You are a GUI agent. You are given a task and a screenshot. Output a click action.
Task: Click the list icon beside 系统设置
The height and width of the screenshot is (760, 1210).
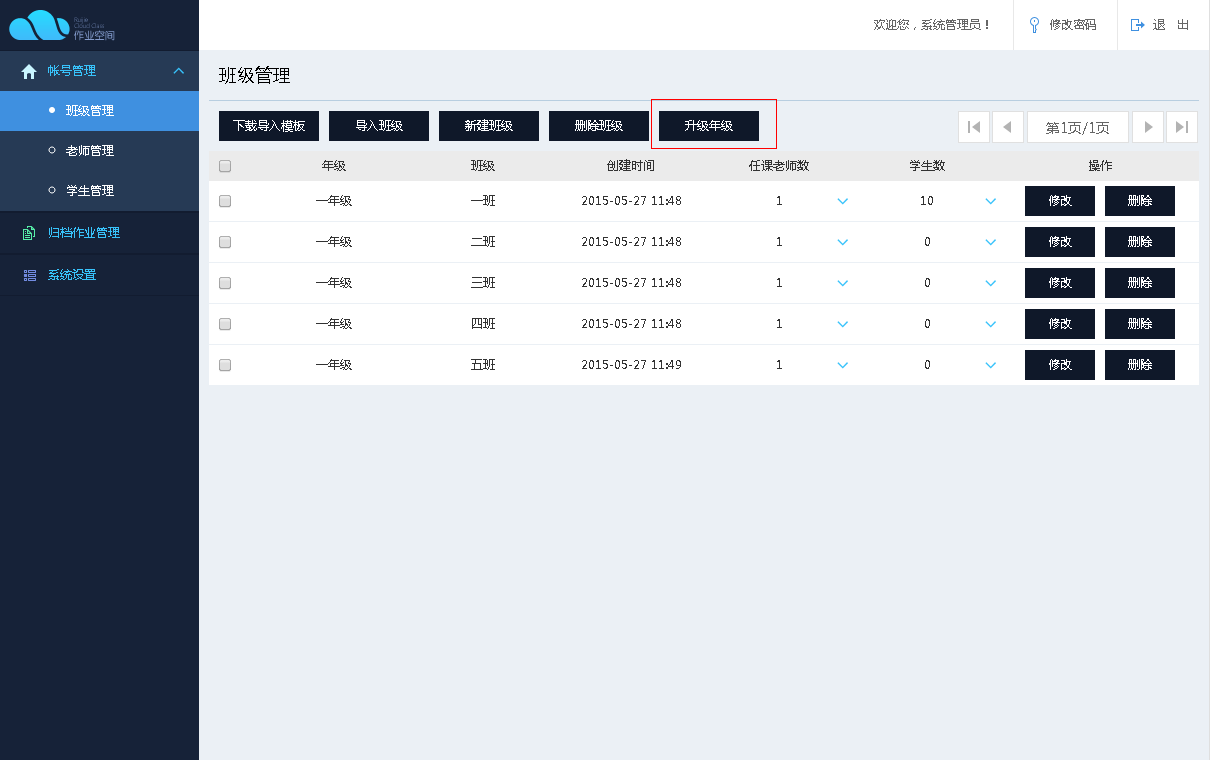(29, 275)
